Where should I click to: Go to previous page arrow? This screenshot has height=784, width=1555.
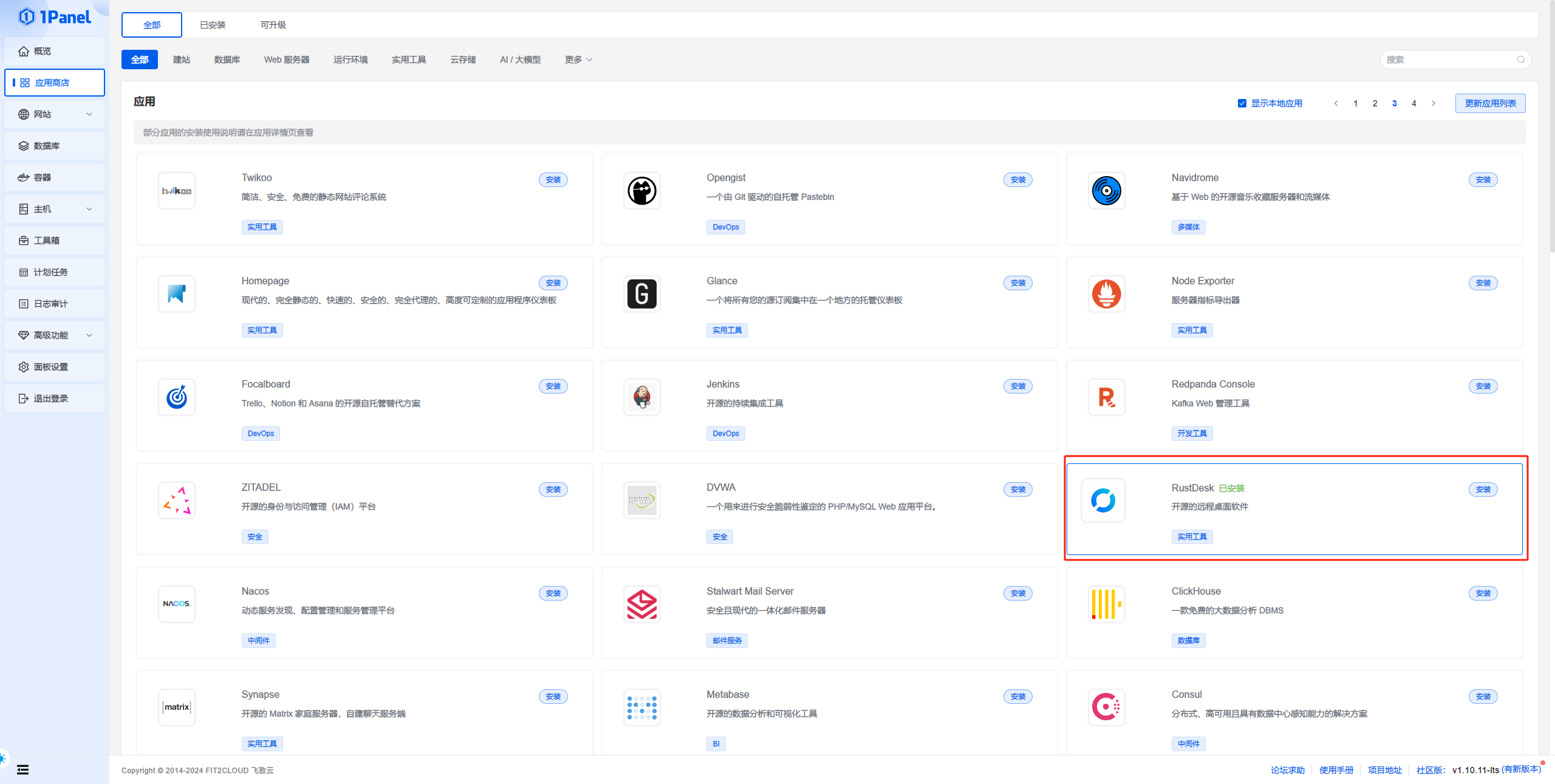[1336, 103]
